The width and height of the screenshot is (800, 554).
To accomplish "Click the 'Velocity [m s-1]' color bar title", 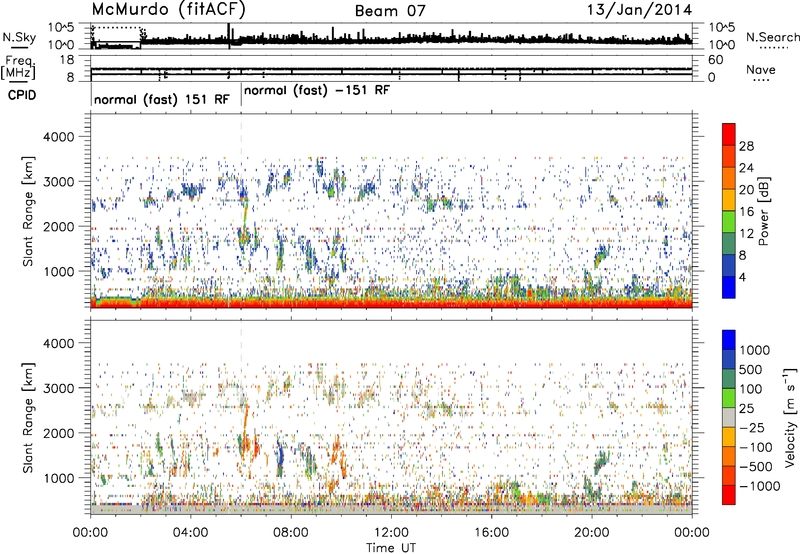I will pos(790,417).
